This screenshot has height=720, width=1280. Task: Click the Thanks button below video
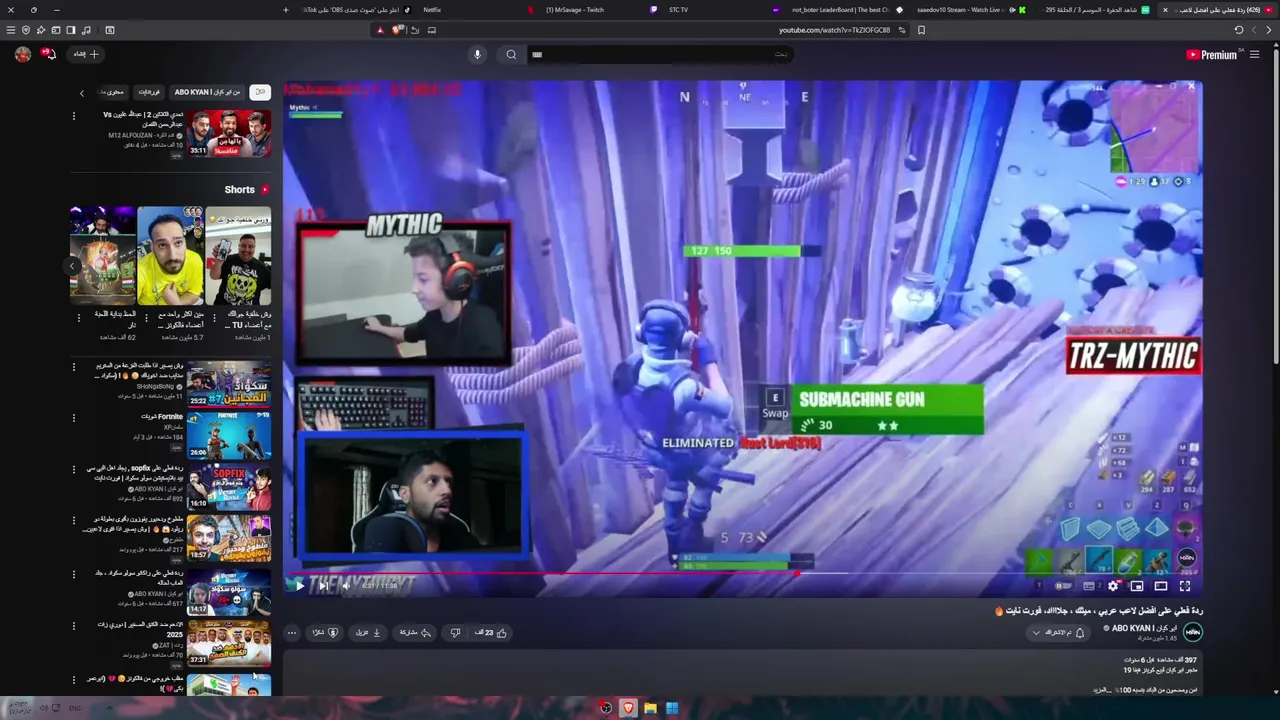[x=326, y=633]
